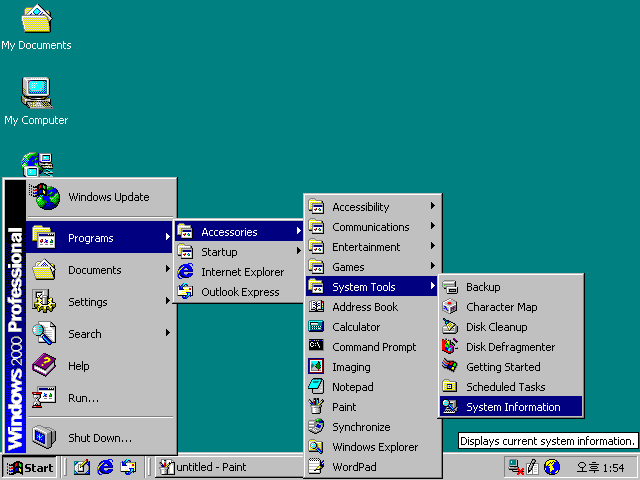Click the Imaging icon
Image resolution: width=640 pixels, height=480 pixels.
[x=316, y=367]
